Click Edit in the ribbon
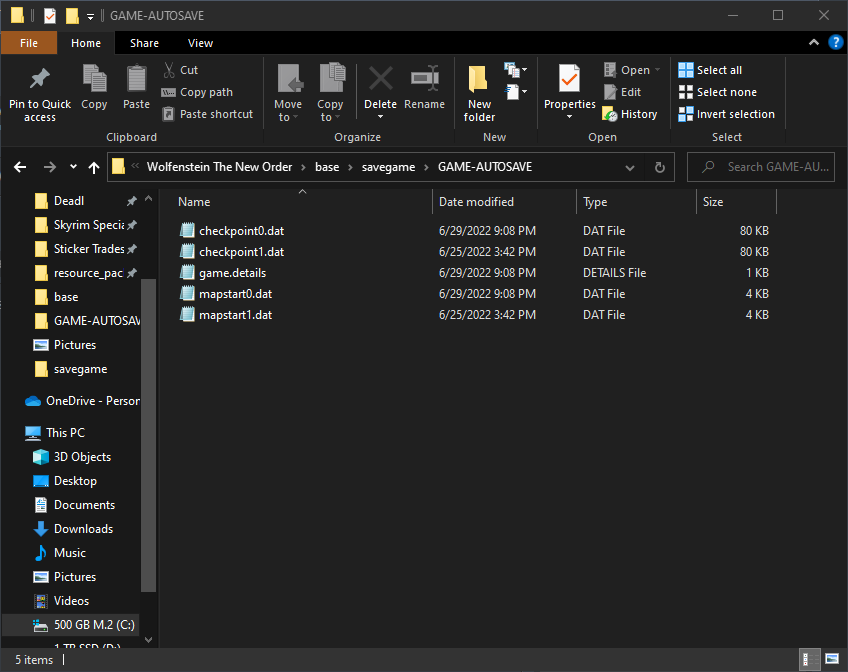This screenshot has height=672, width=848. [622, 92]
